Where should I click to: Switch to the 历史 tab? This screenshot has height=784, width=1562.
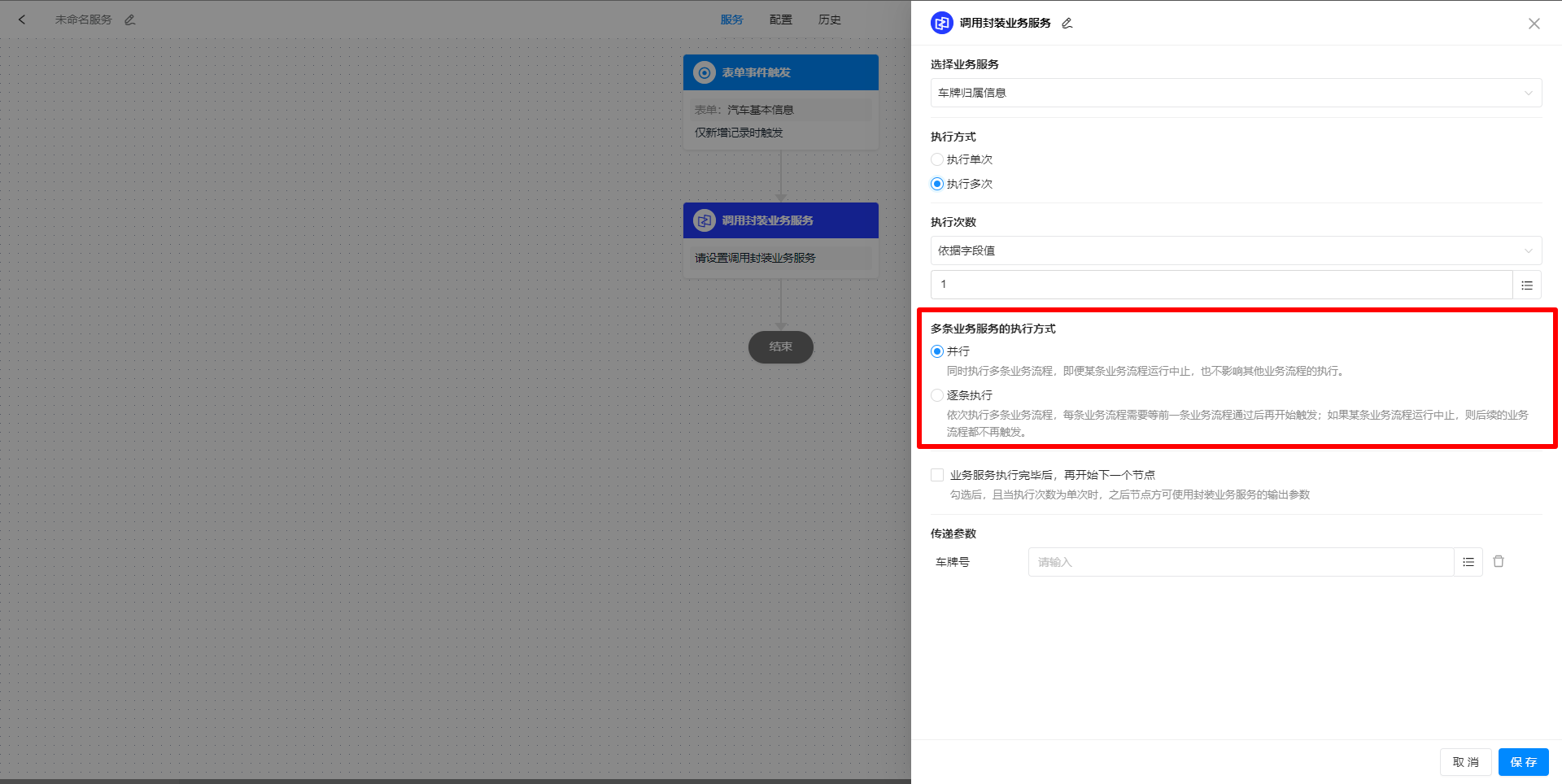(x=829, y=20)
